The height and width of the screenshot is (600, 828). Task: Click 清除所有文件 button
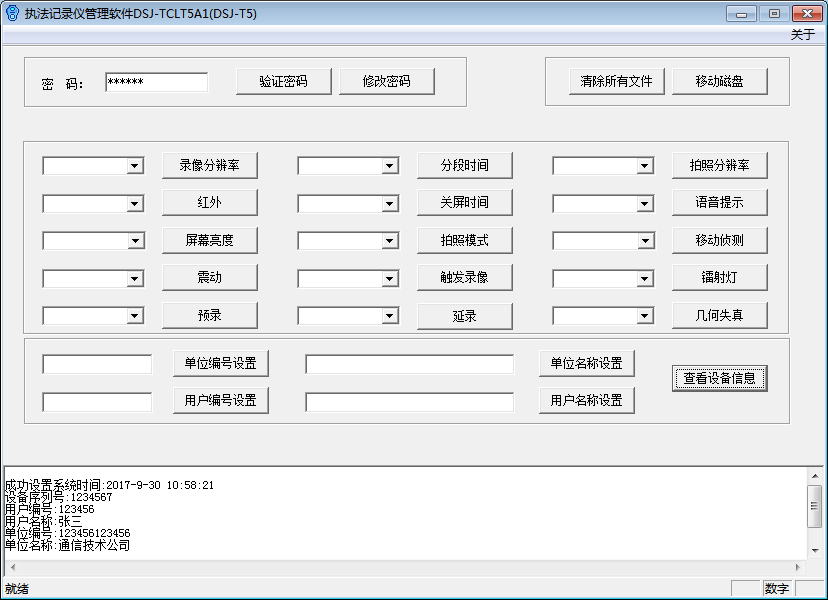[x=616, y=82]
